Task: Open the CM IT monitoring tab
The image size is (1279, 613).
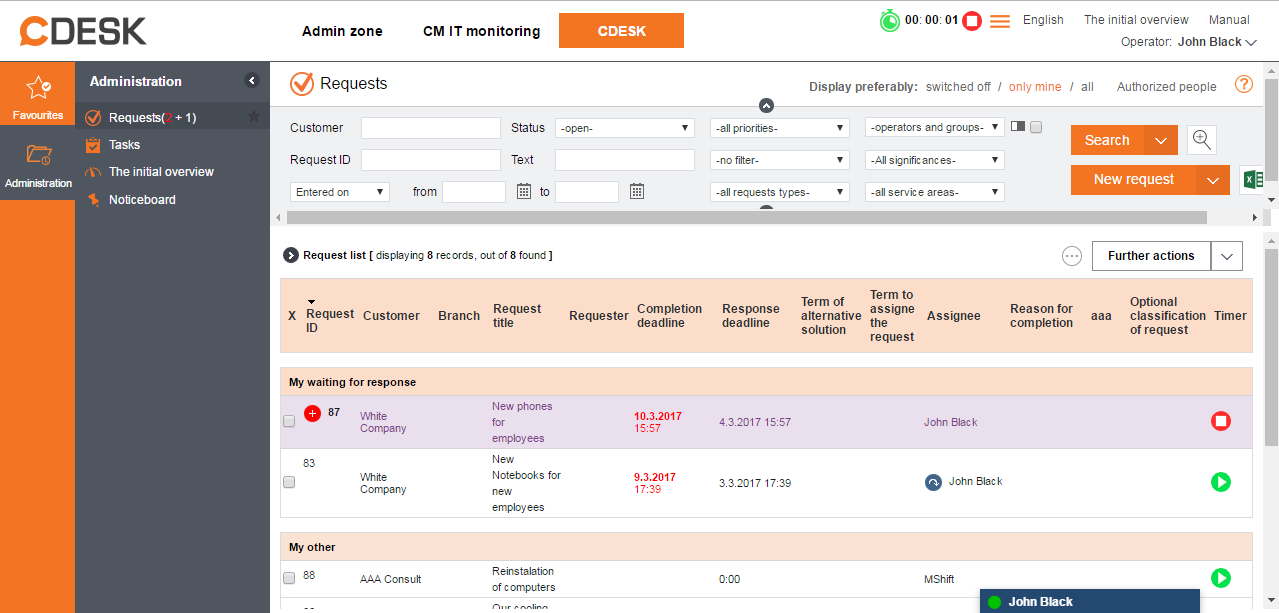Action: point(481,31)
